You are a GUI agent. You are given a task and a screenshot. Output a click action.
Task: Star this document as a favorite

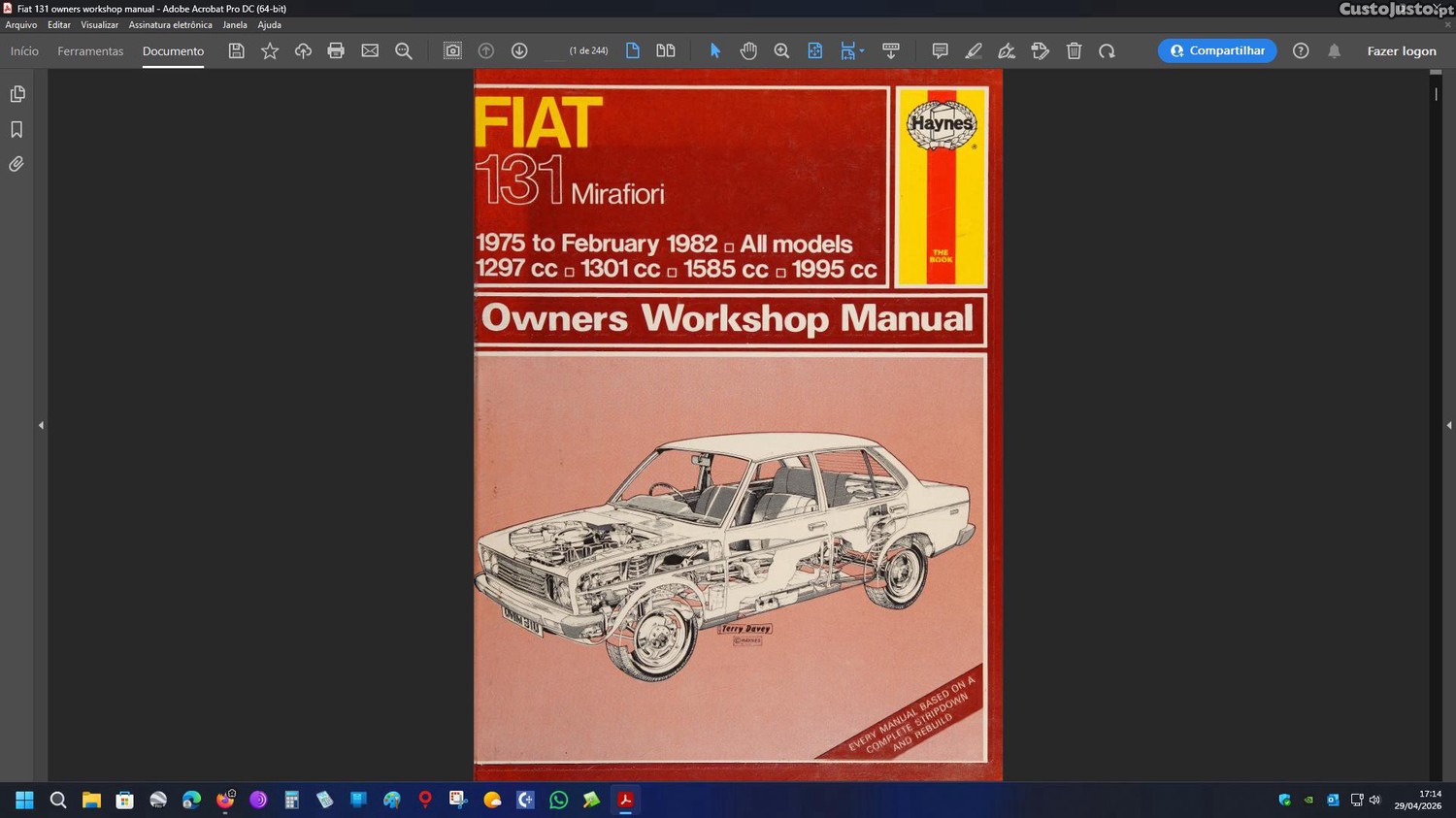(x=270, y=51)
